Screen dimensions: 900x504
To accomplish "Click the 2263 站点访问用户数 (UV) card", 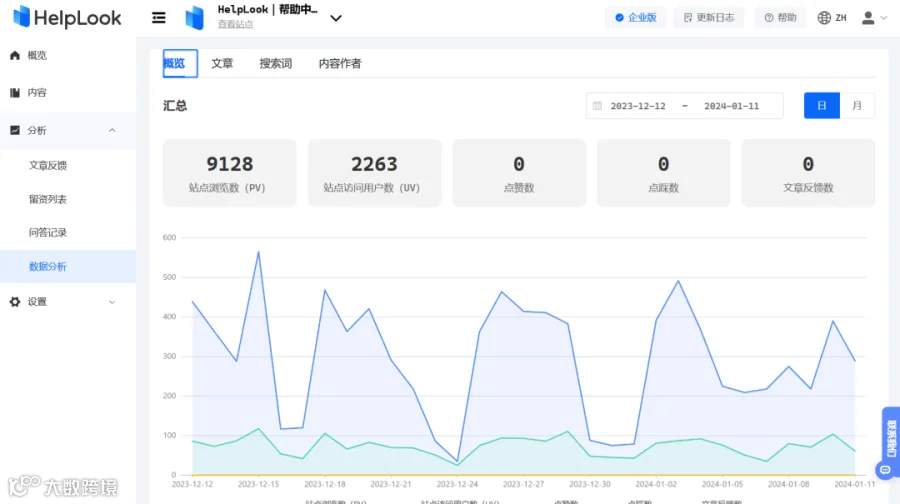I will click(x=374, y=173).
